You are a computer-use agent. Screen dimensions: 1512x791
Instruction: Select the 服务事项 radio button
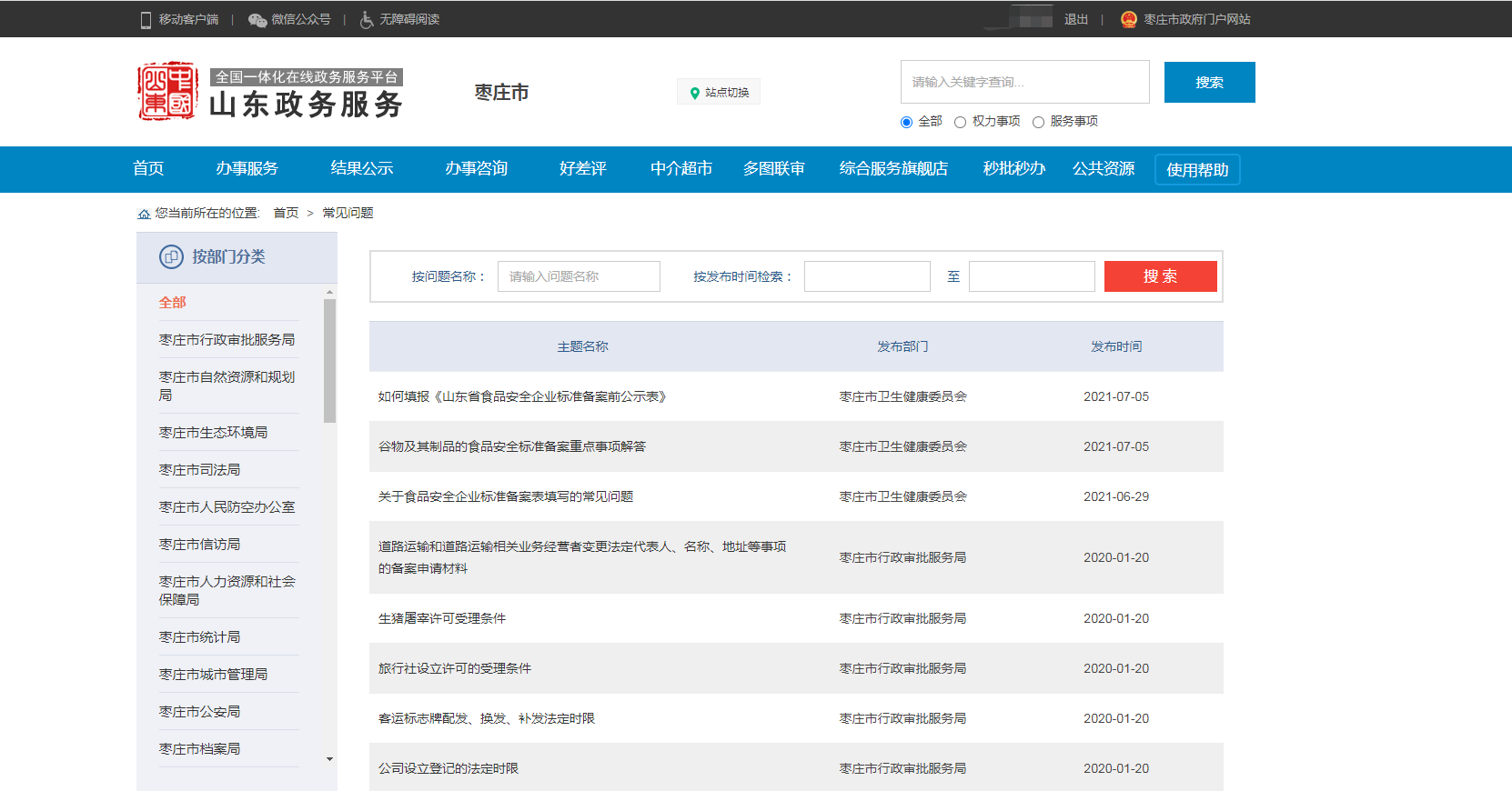coord(1038,123)
